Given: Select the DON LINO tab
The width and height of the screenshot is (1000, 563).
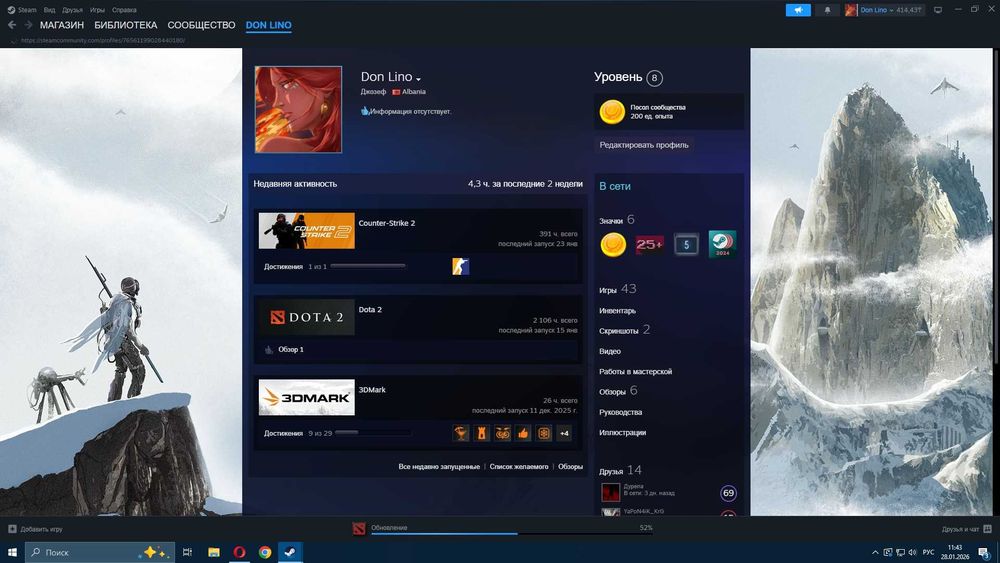Looking at the screenshot, I should click(x=268, y=25).
